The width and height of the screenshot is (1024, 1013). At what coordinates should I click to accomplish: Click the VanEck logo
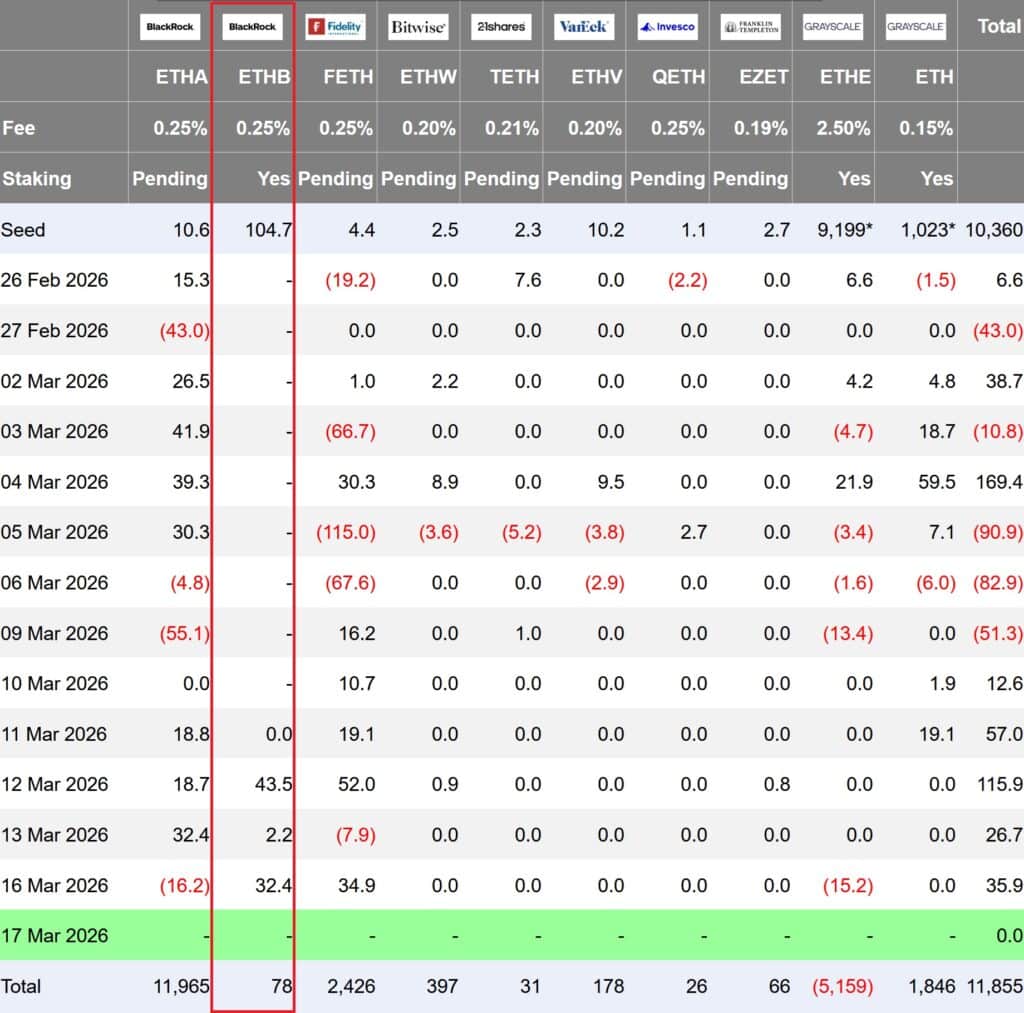[584, 27]
